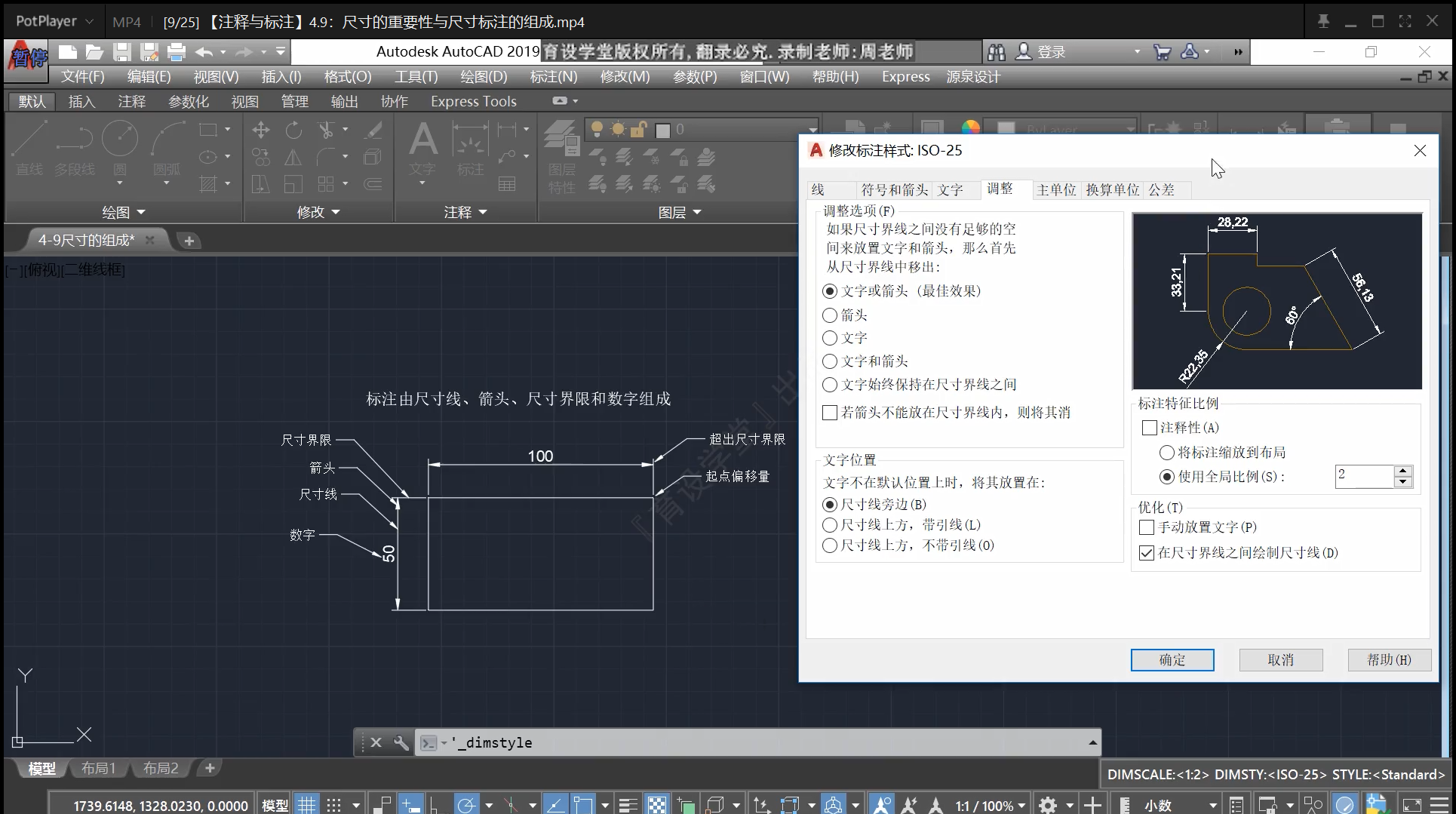This screenshot has width=1456, height=814.
Task: Click the 帮助(H) button
Action: (1390, 660)
